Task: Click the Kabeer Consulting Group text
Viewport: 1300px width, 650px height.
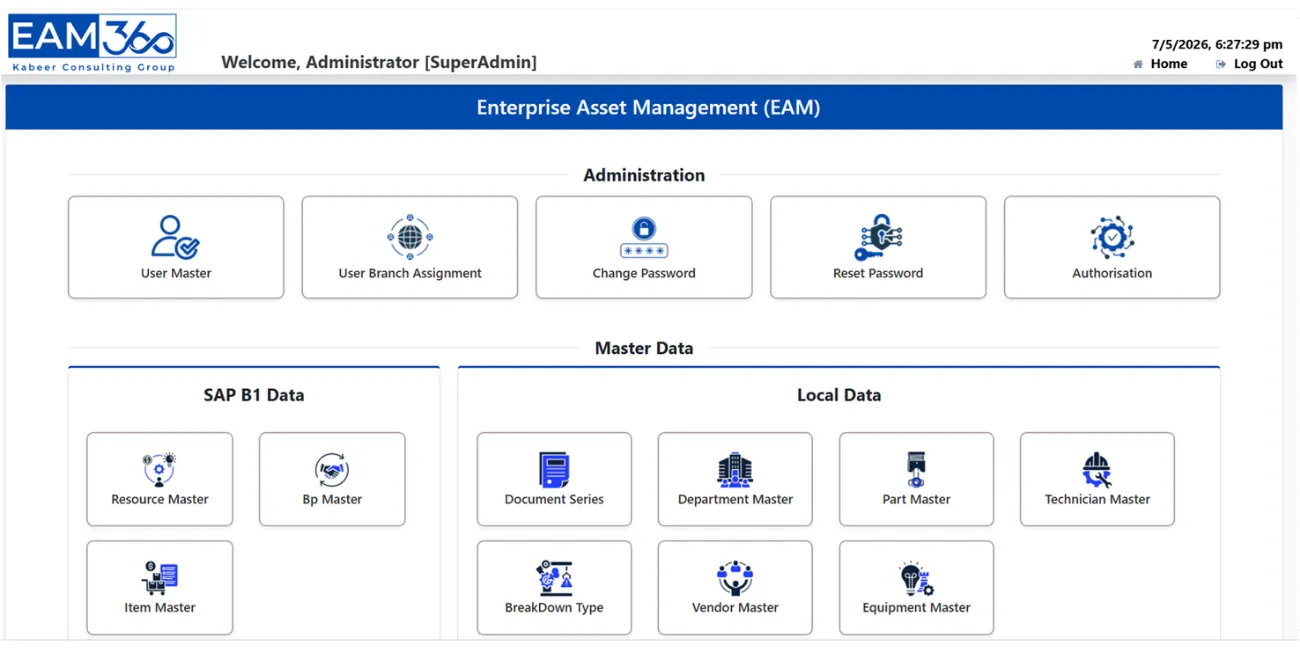Action: [x=94, y=68]
